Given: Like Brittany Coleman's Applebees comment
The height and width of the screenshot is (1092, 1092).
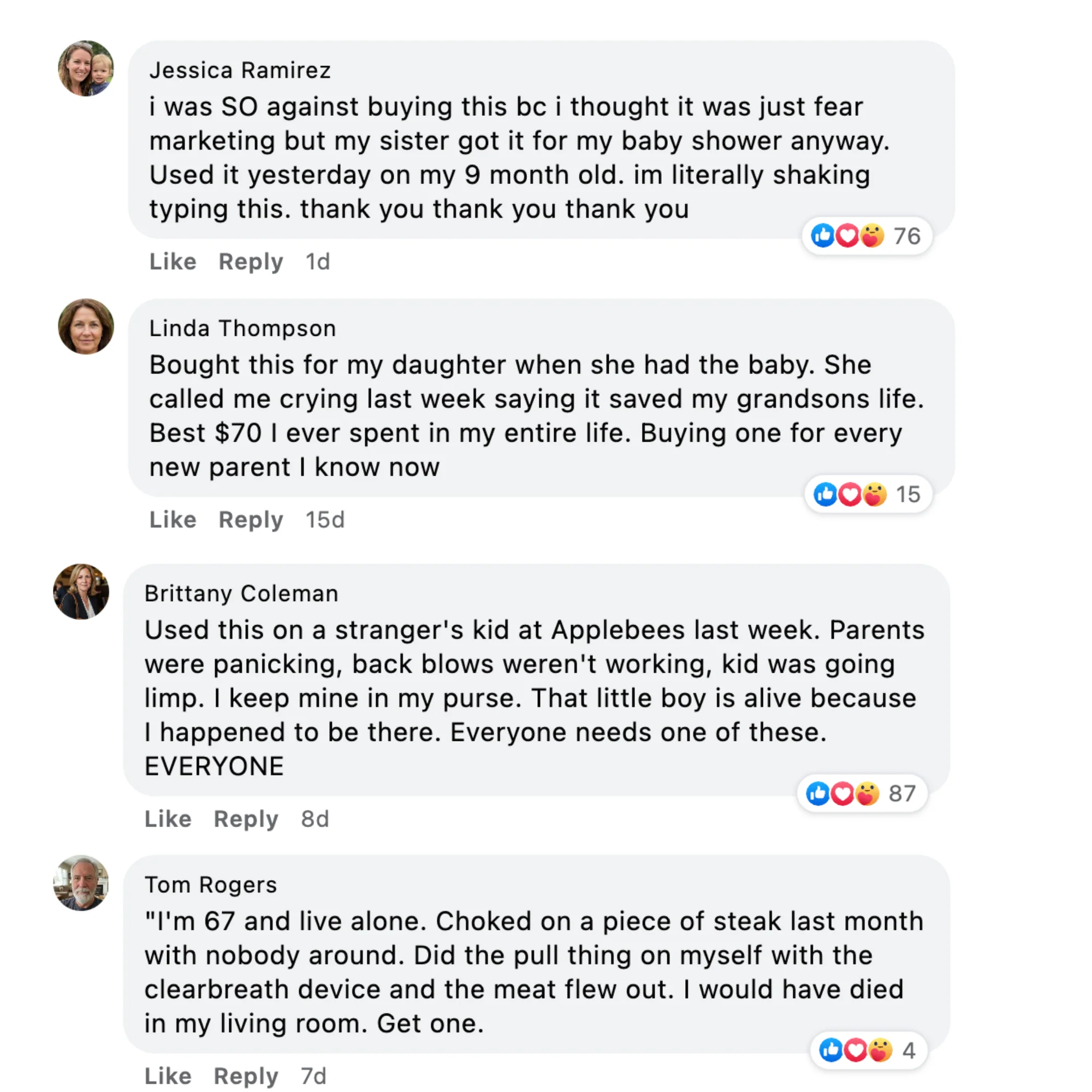Looking at the screenshot, I should 168,819.
